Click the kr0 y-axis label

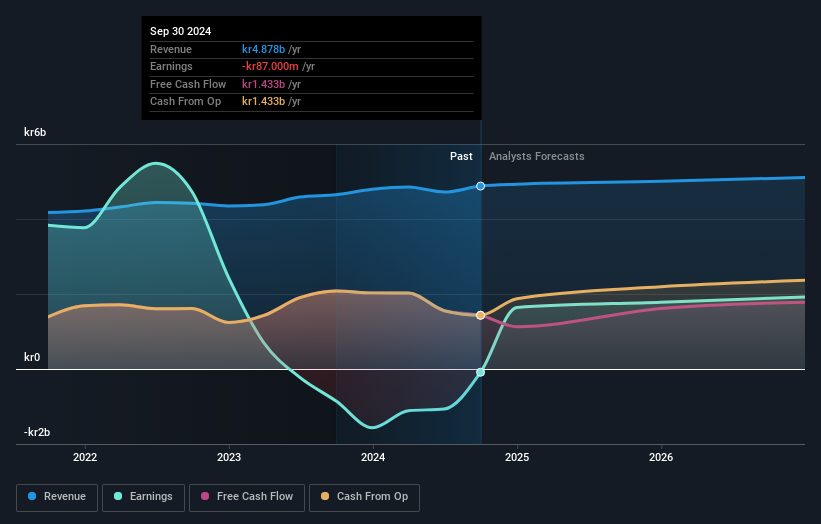coord(32,357)
